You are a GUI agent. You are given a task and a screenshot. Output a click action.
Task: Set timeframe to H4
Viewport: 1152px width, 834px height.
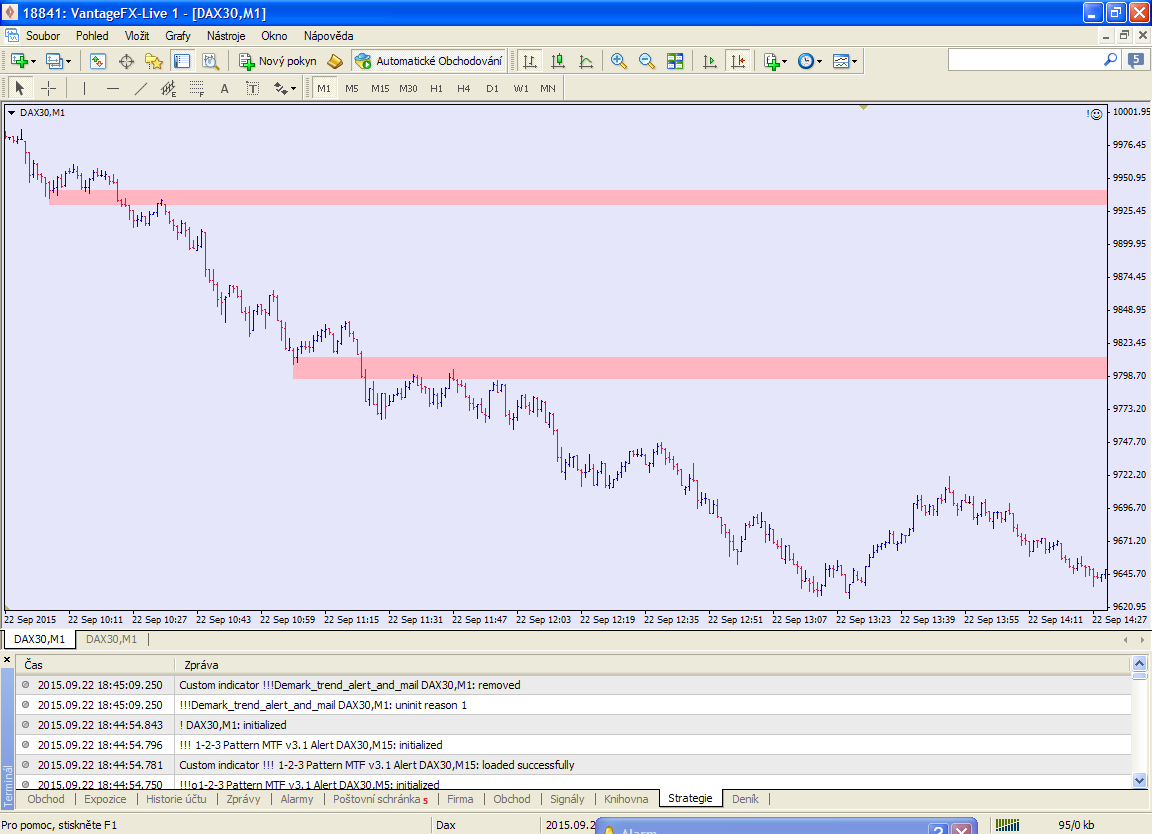click(464, 88)
